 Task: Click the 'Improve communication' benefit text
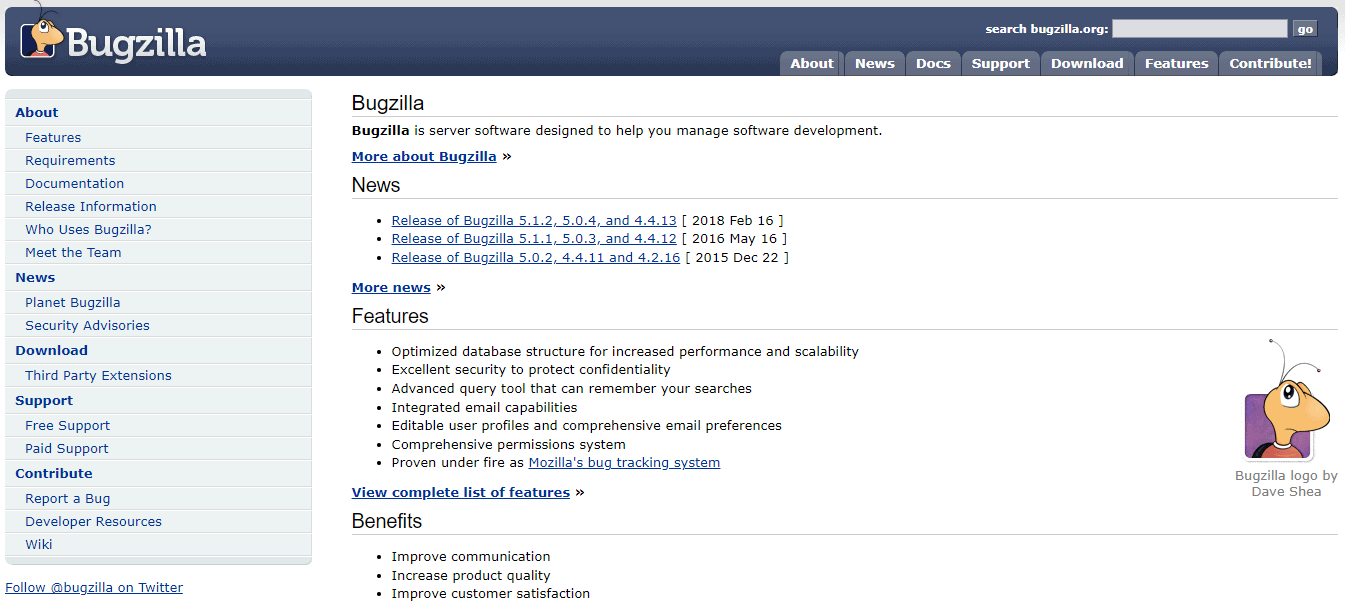[471, 556]
